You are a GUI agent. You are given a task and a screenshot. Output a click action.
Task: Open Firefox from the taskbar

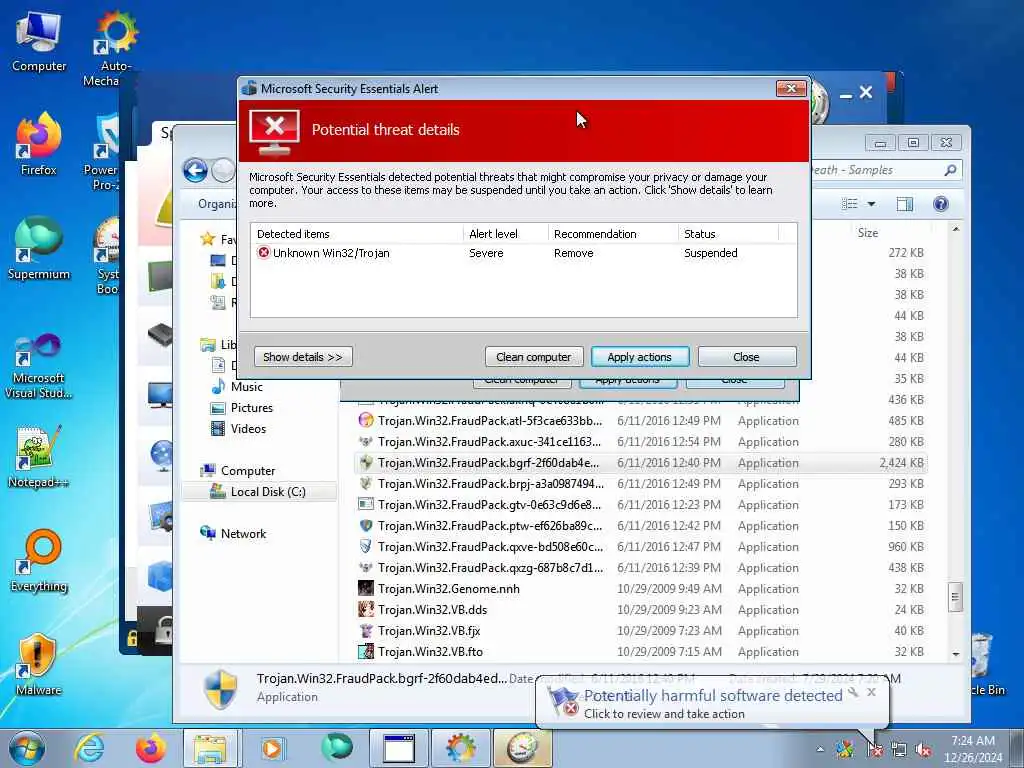point(150,748)
